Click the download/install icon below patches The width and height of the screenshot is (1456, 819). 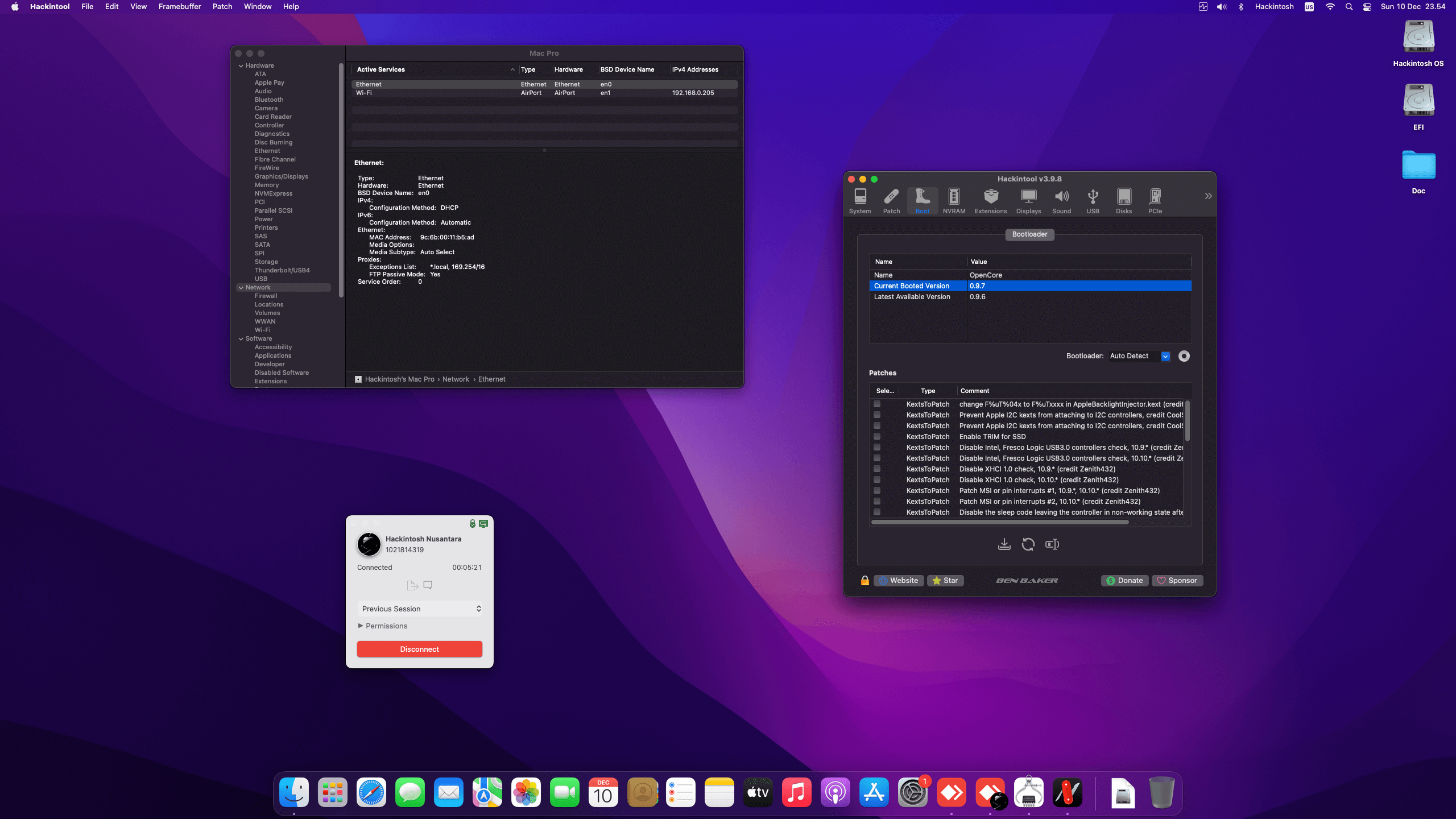point(1004,544)
